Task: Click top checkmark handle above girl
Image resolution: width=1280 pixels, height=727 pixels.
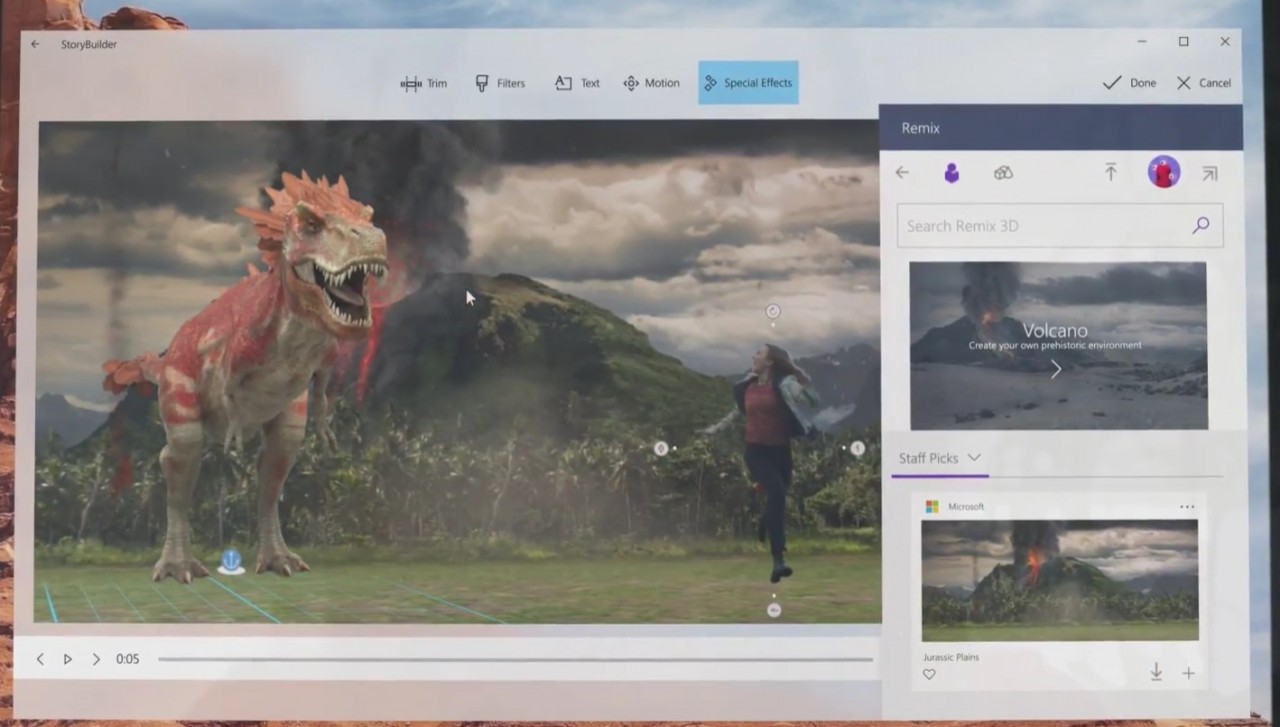Action: [x=772, y=311]
